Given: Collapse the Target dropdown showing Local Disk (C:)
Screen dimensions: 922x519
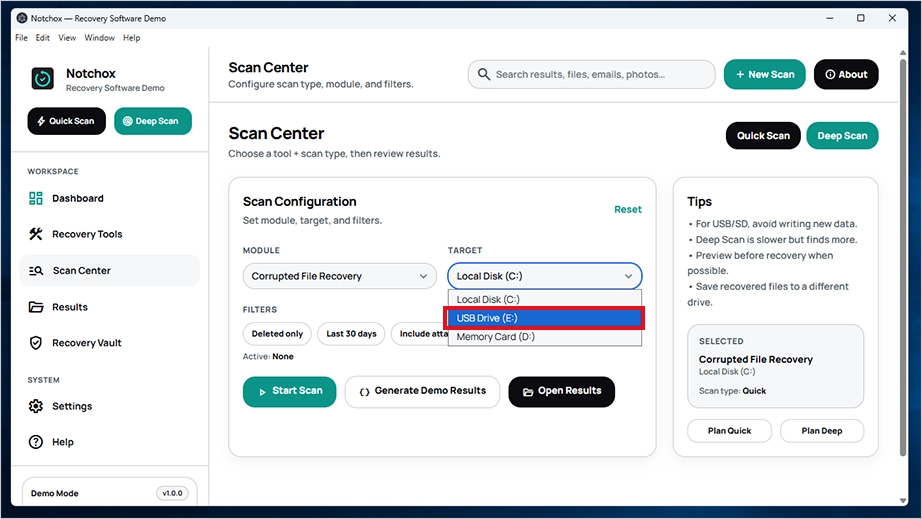Looking at the screenshot, I should click(x=544, y=276).
